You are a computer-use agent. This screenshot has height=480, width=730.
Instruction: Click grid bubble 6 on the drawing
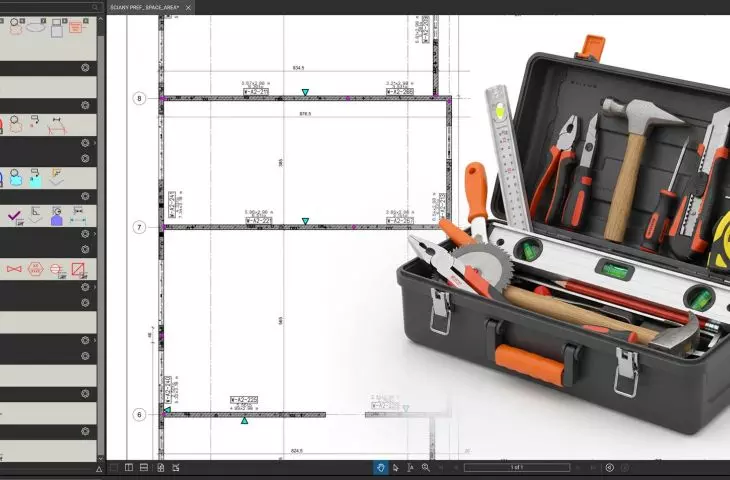(139, 415)
